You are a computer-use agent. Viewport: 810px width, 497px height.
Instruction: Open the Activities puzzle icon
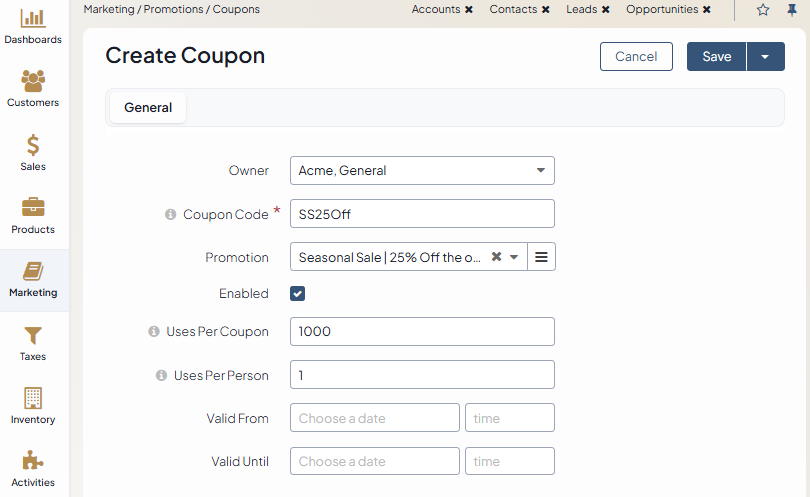click(x=33, y=461)
